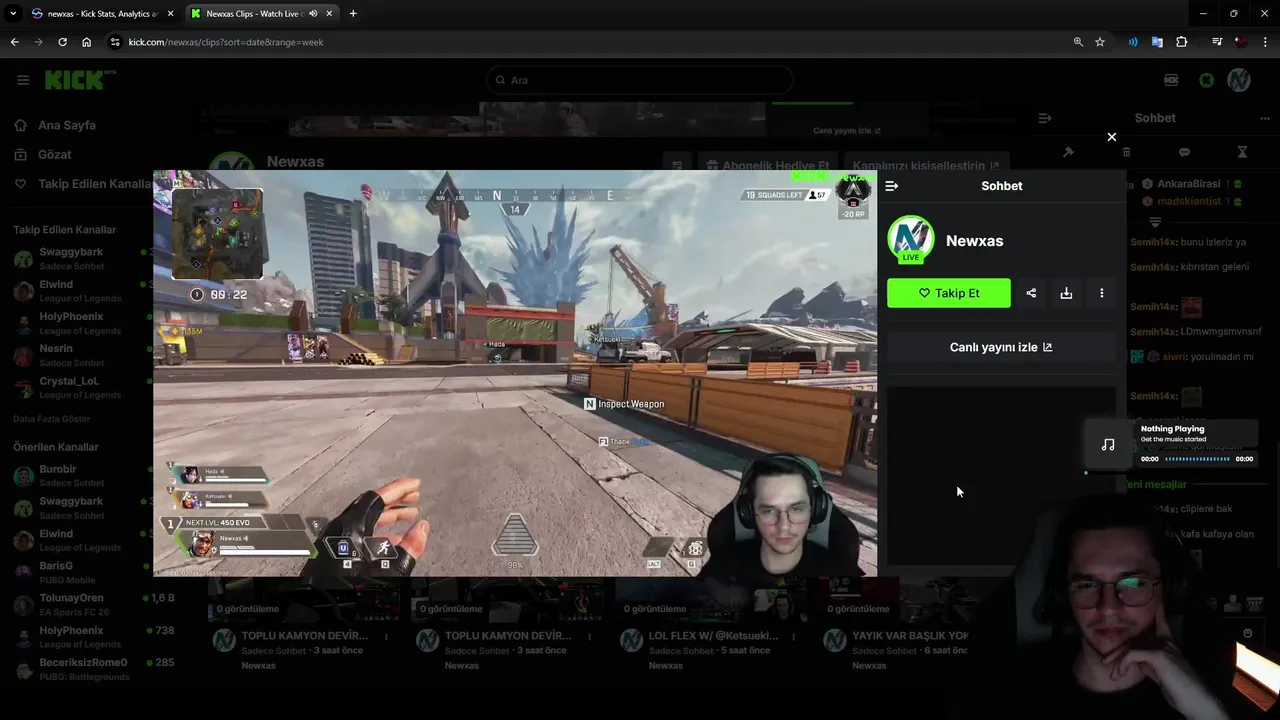This screenshot has width=1280, height=720.
Task: Open followed channel HolyPhoenix League of Legends
Action: click(80, 323)
